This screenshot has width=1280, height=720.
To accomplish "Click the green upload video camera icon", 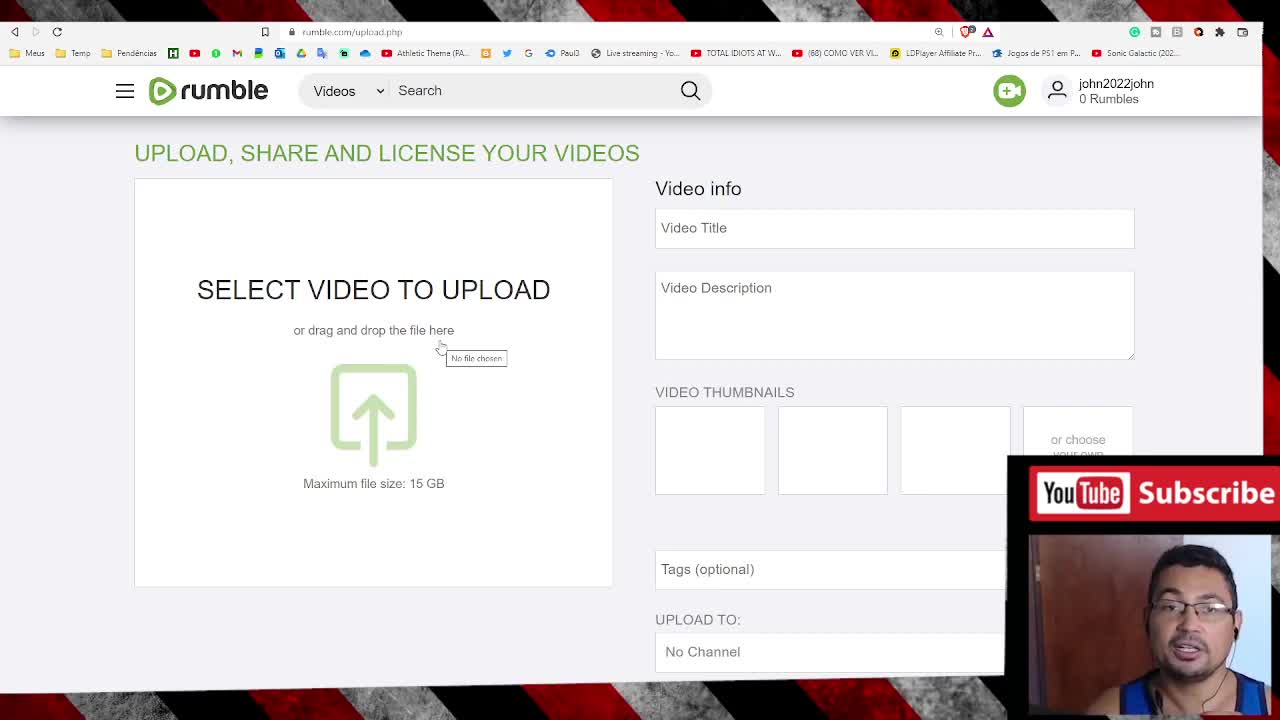I will pyautogui.click(x=1009, y=91).
